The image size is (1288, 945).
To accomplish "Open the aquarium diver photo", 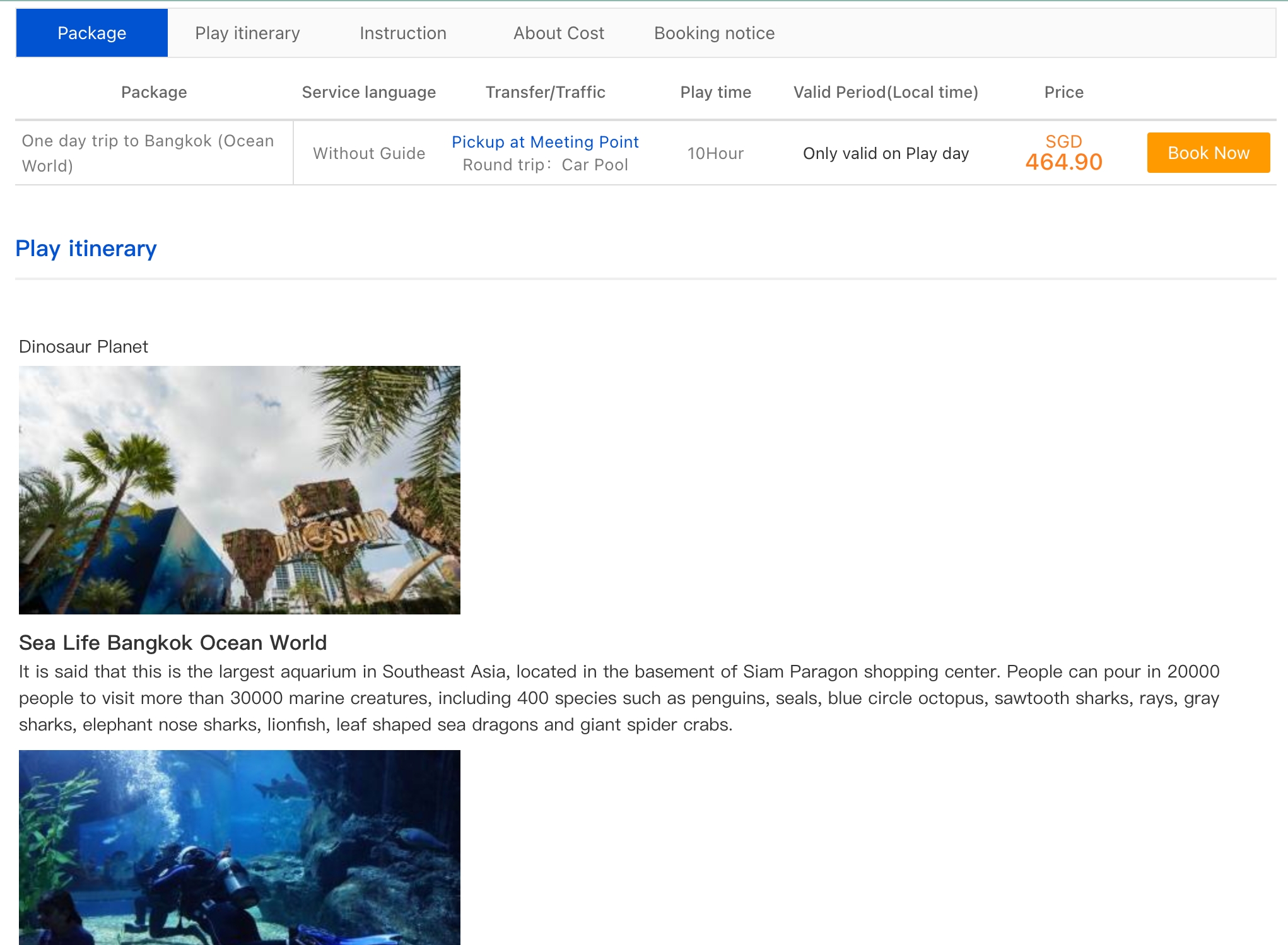I will coord(239,847).
